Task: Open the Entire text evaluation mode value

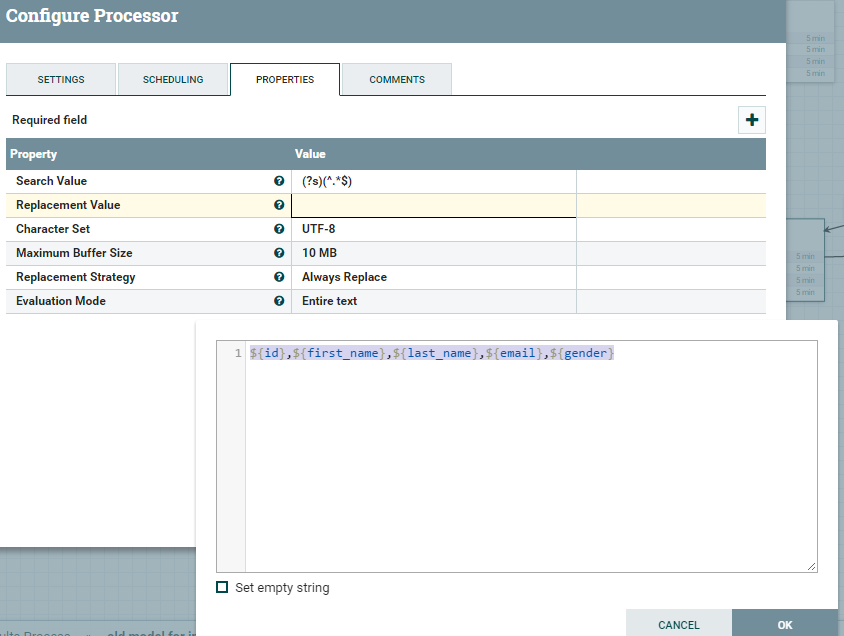Action: tap(434, 301)
